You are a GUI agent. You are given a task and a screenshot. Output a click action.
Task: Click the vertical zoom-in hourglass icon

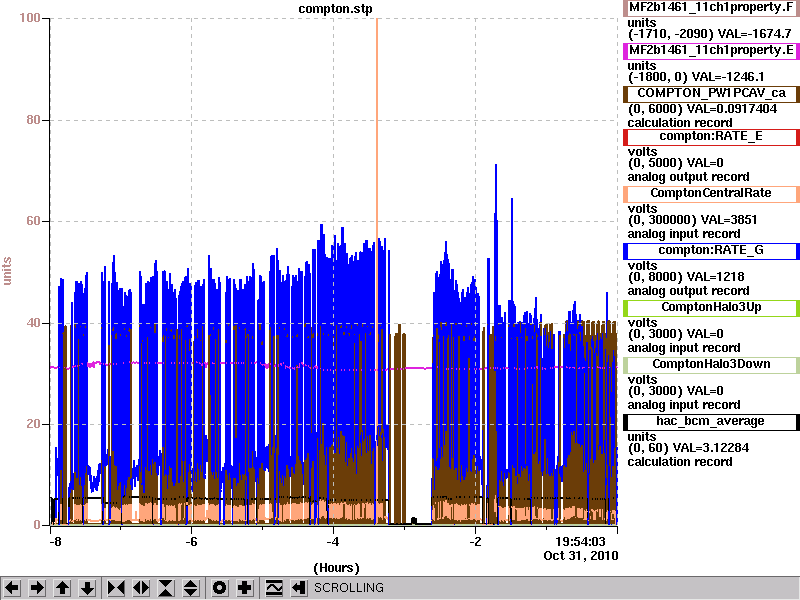(166, 588)
